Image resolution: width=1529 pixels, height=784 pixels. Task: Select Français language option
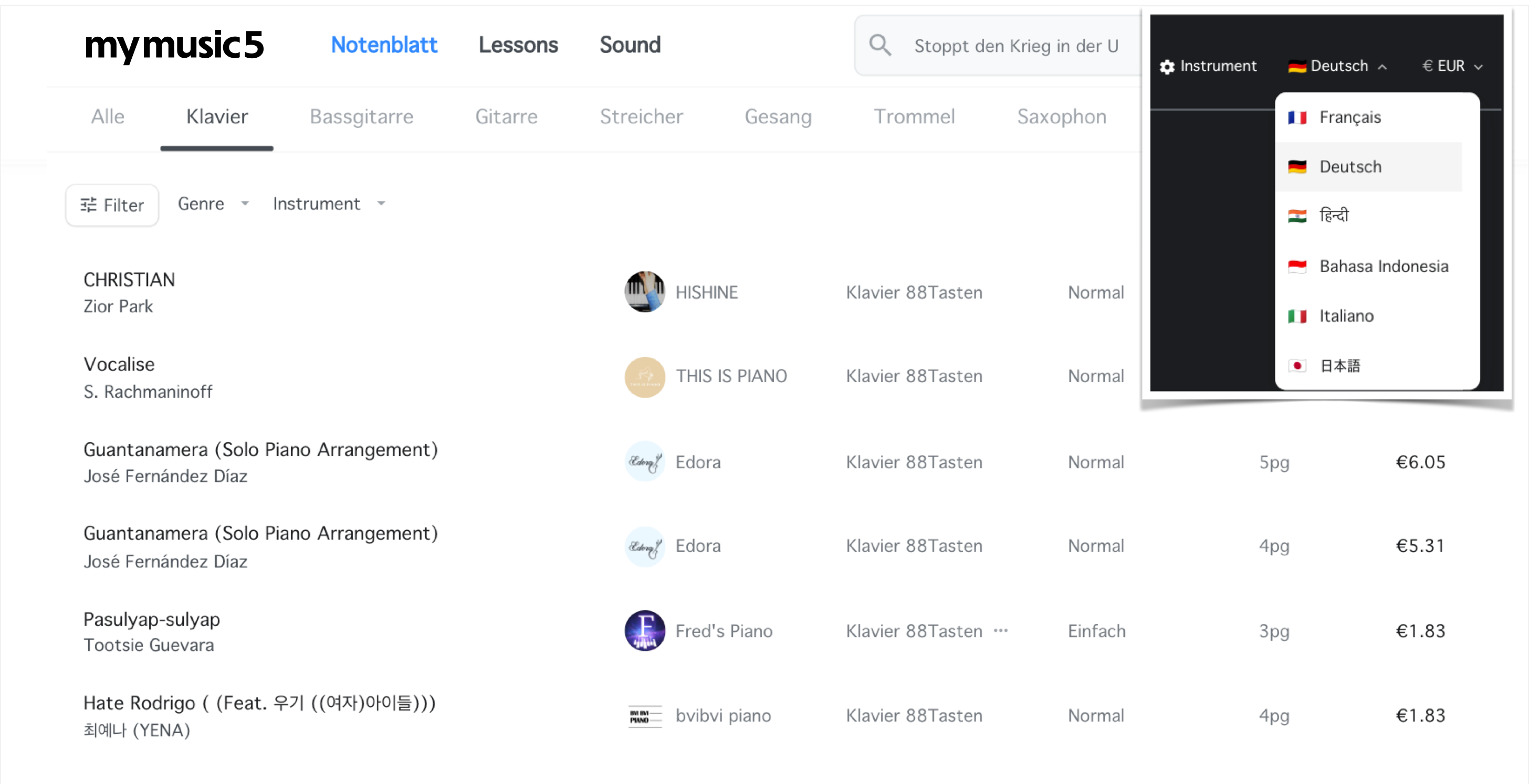coord(1350,118)
